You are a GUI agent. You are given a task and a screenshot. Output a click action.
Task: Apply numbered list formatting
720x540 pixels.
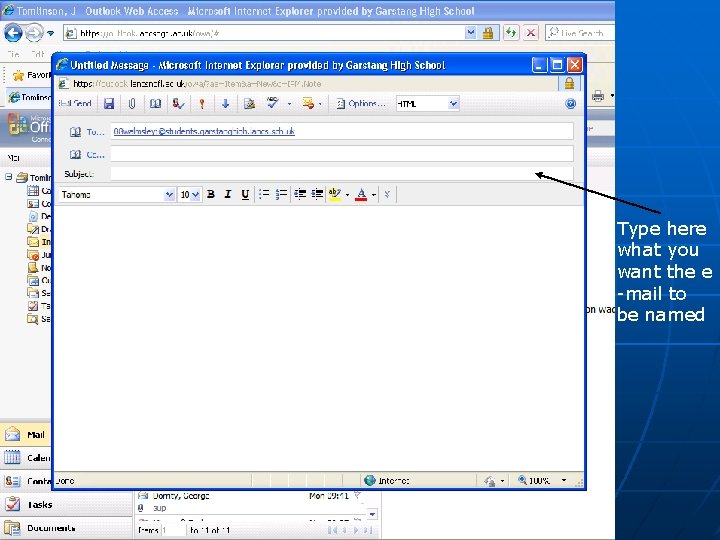[281, 194]
